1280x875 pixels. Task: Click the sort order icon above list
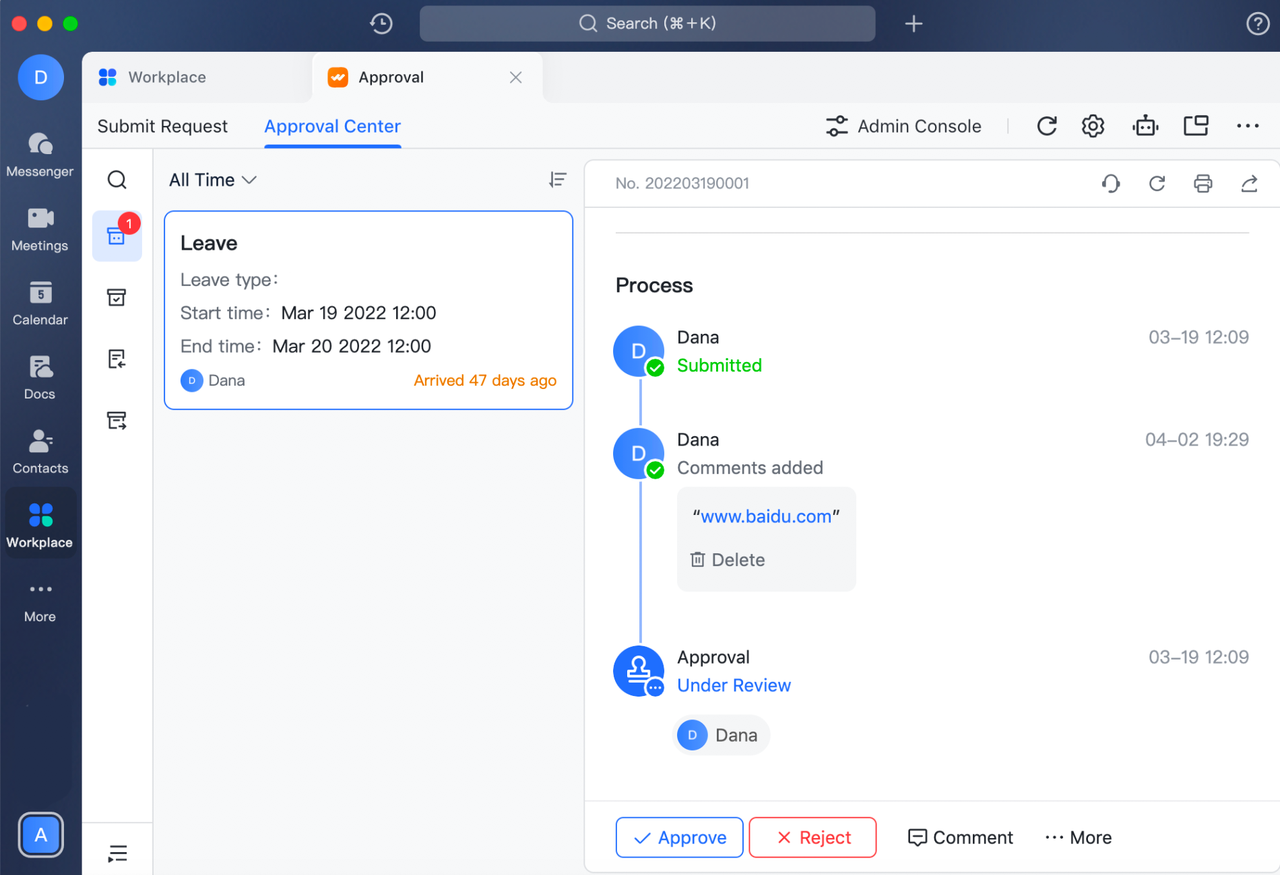(558, 179)
